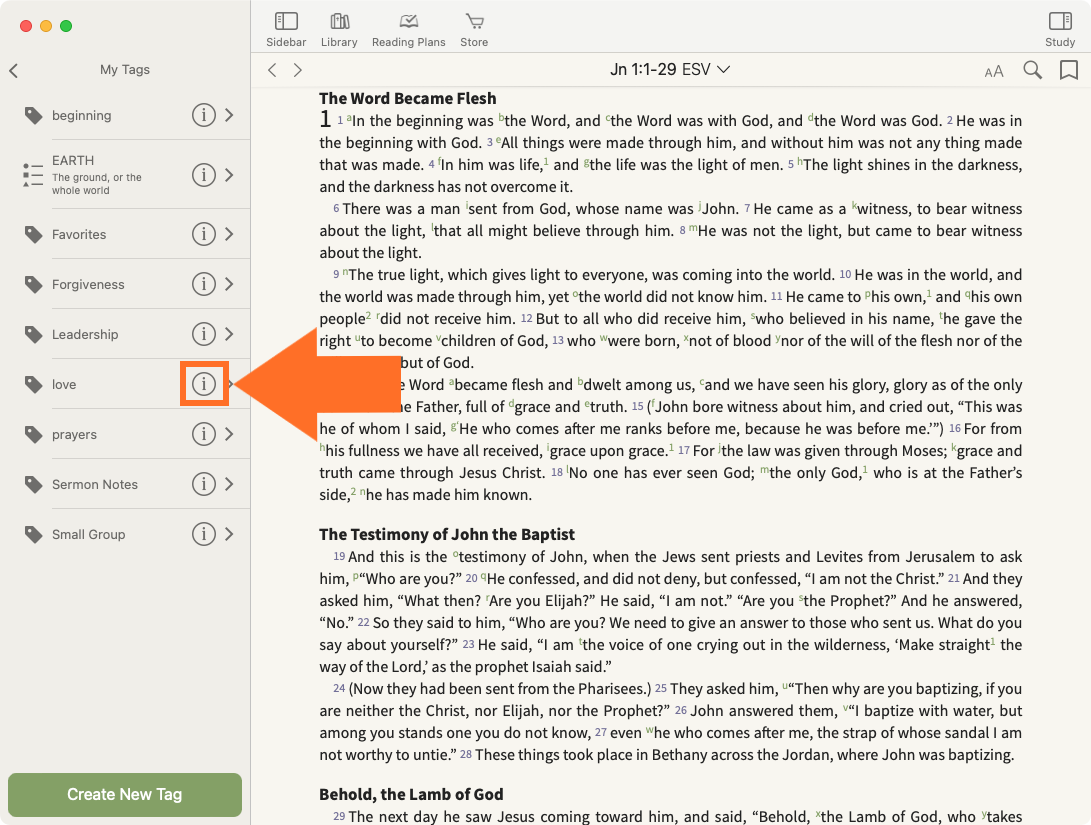
Task: Expand Favorites tag chevron
Action: click(230, 234)
